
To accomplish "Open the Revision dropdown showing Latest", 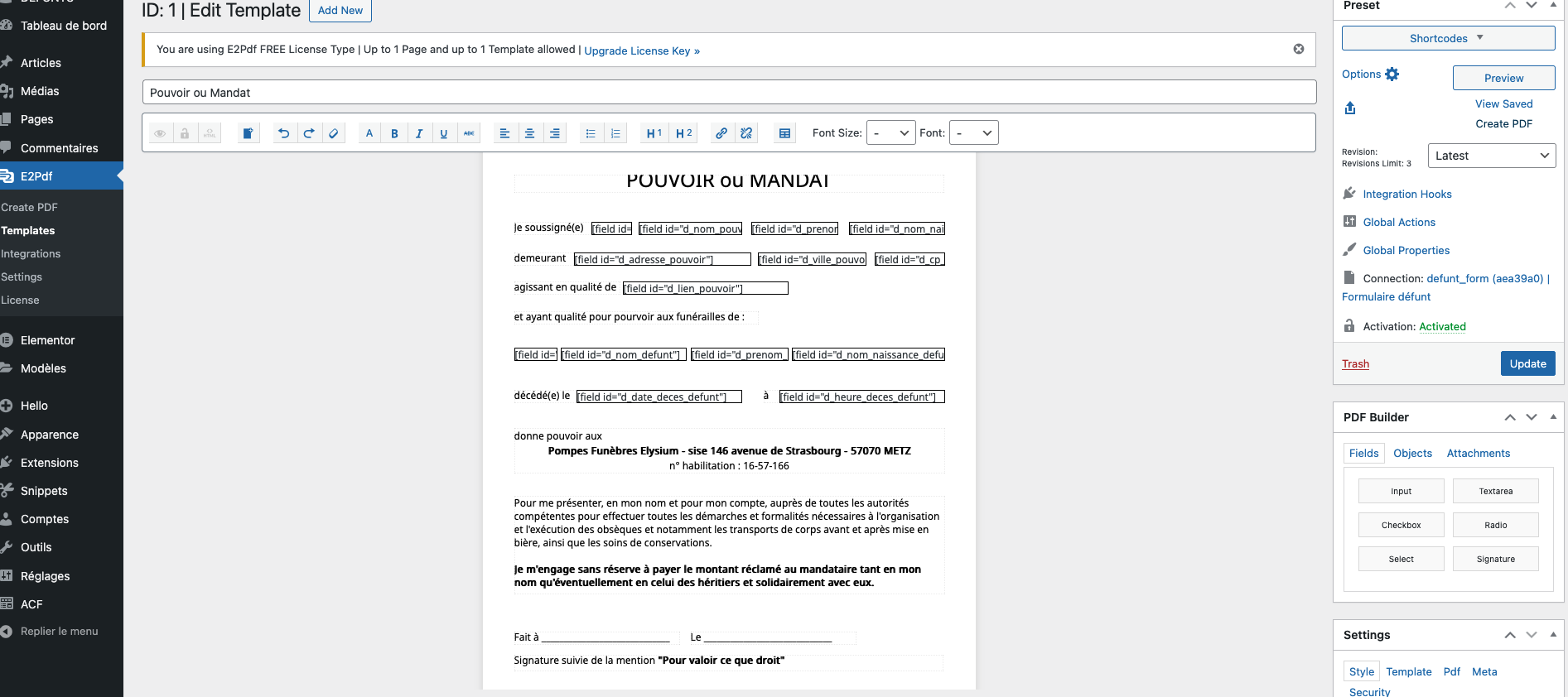I will (x=1491, y=156).
